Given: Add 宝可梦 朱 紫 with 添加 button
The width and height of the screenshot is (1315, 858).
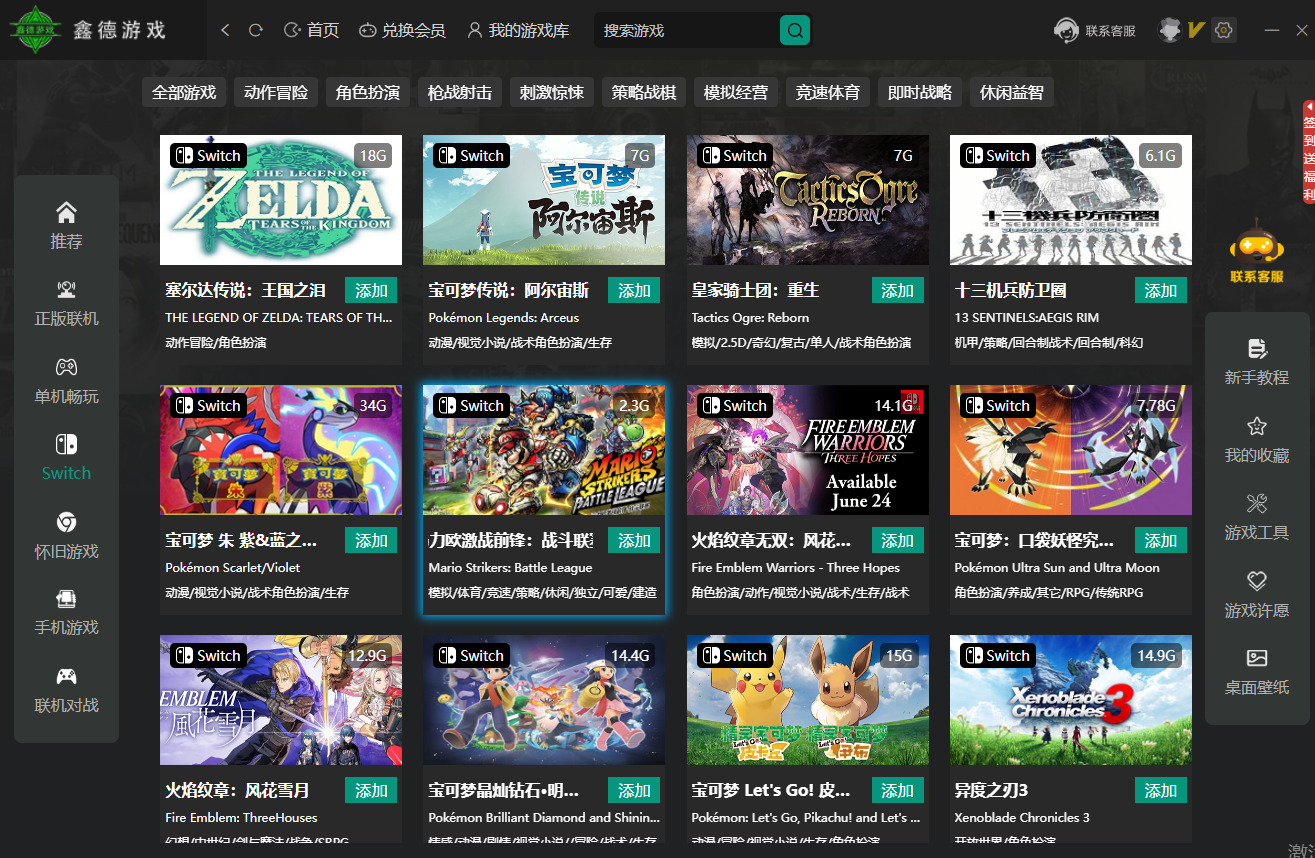Looking at the screenshot, I should point(371,541).
